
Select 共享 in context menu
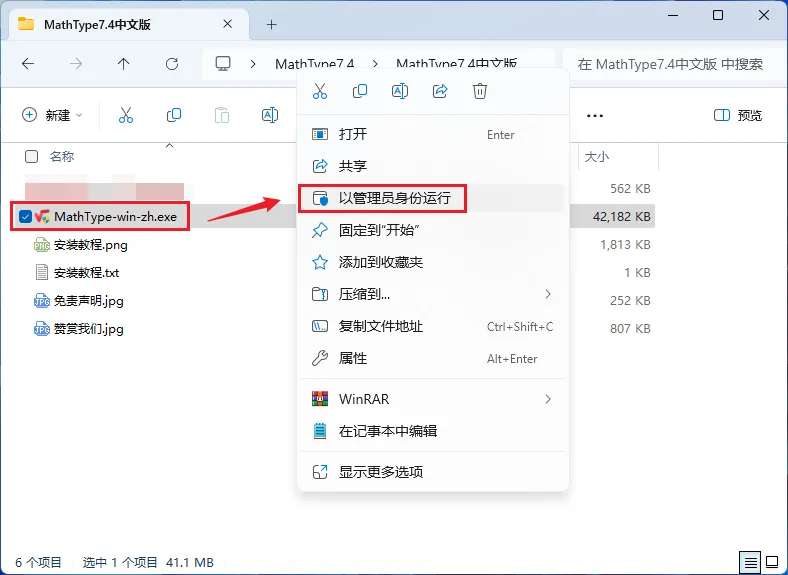(x=432, y=166)
